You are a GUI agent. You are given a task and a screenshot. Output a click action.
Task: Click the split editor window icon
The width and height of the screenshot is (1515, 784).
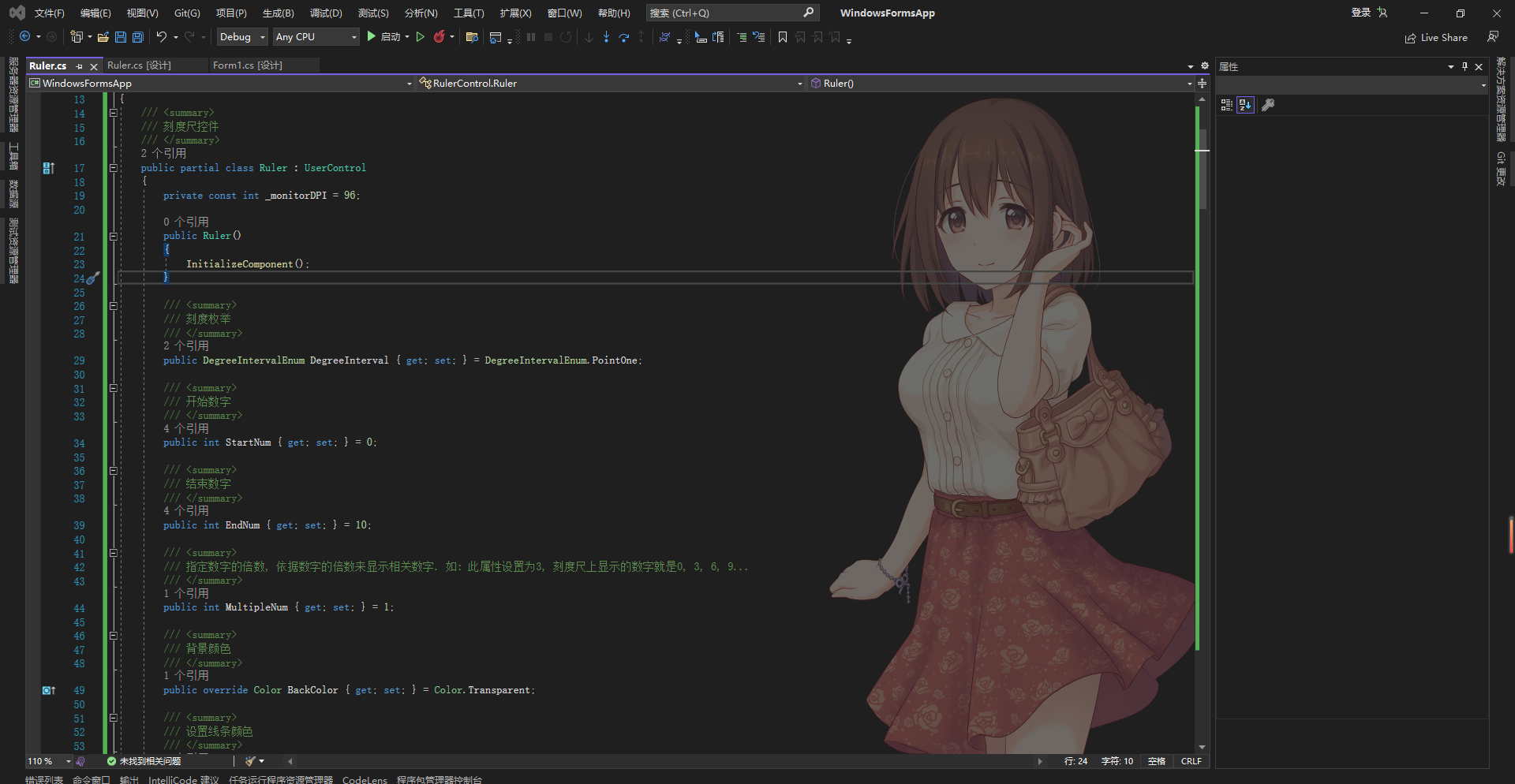tap(1203, 83)
